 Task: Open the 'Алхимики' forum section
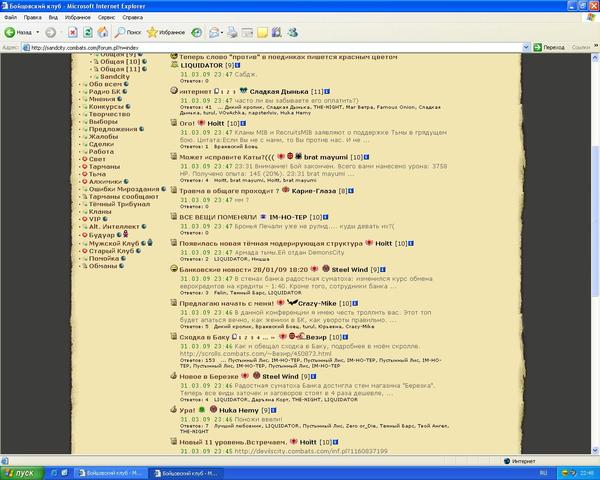(105, 181)
